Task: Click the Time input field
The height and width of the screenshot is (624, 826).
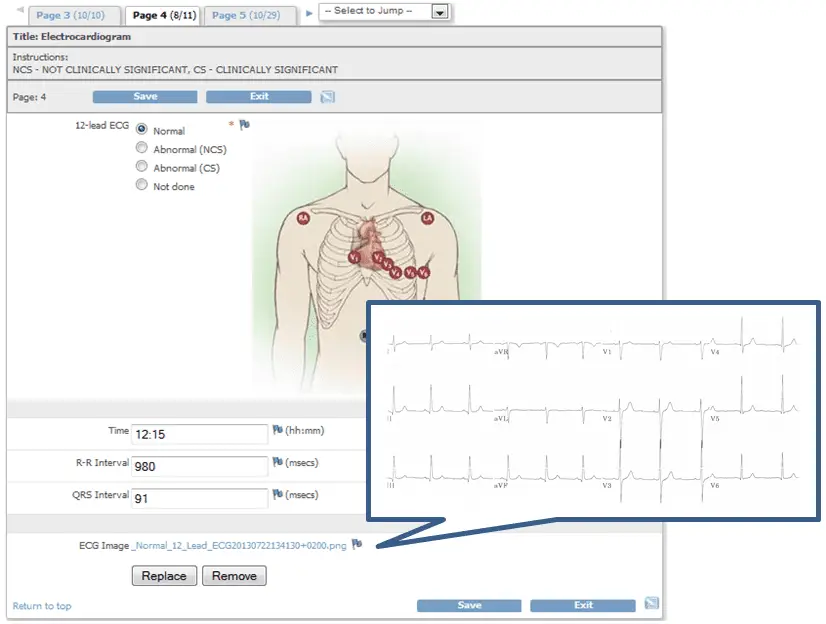Action: point(200,434)
